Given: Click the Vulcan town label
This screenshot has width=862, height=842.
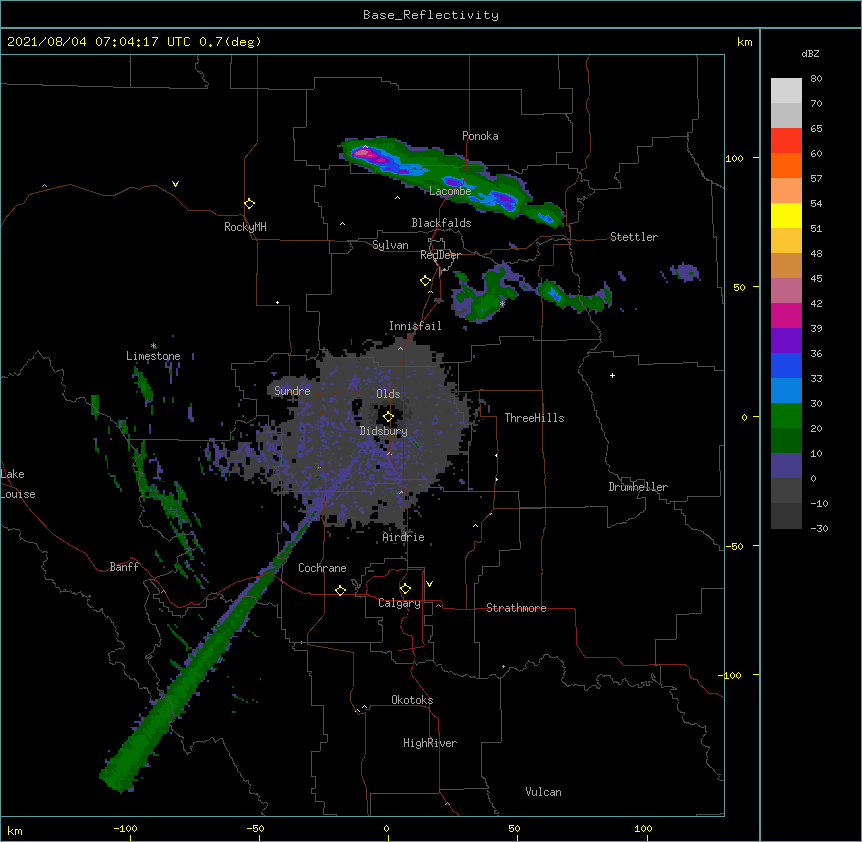Looking at the screenshot, I should pos(543,792).
